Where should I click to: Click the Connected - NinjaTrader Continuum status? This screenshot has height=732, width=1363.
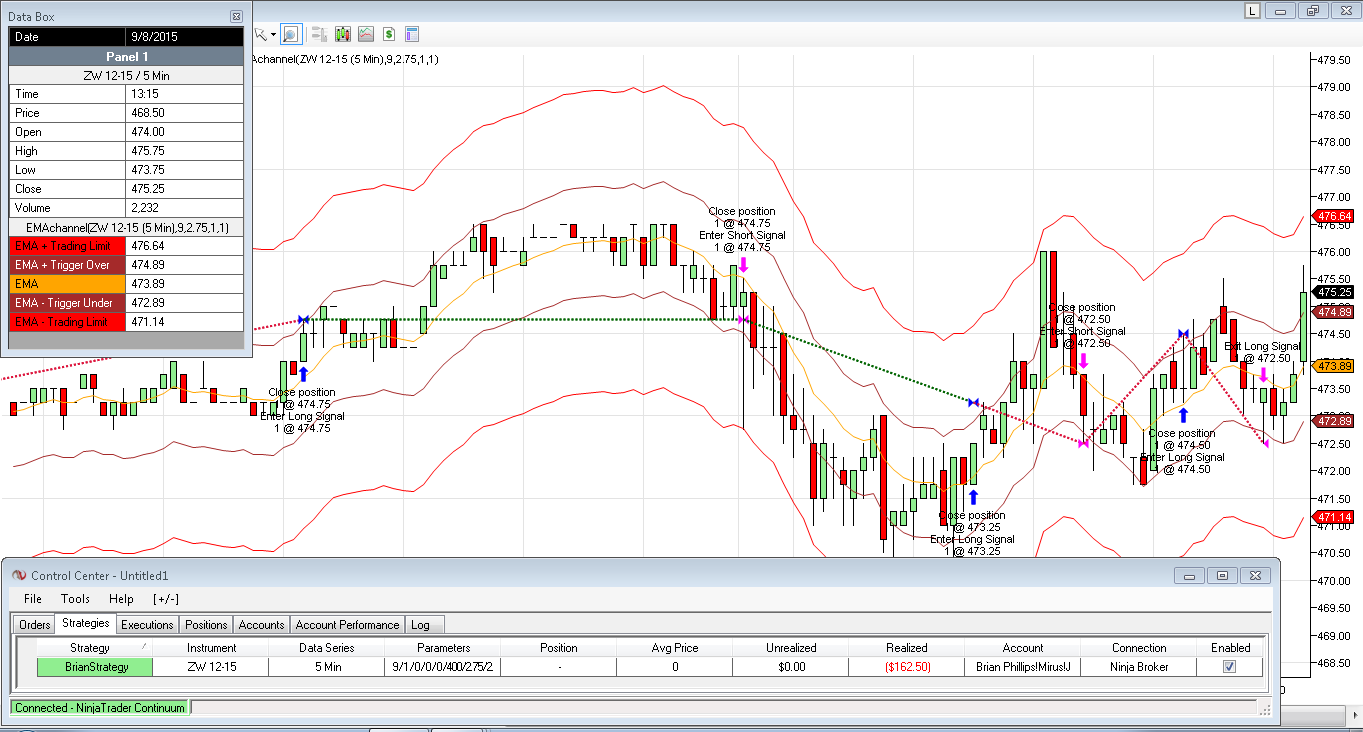(100, 708)
